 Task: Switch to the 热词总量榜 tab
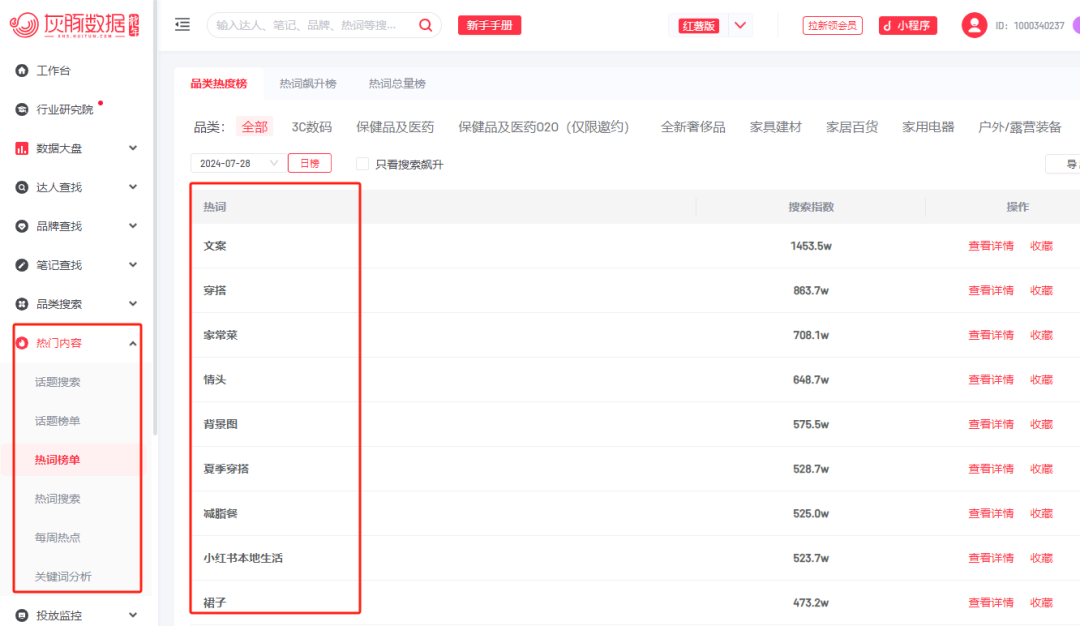pyautogui.click(x=396, y=84)
